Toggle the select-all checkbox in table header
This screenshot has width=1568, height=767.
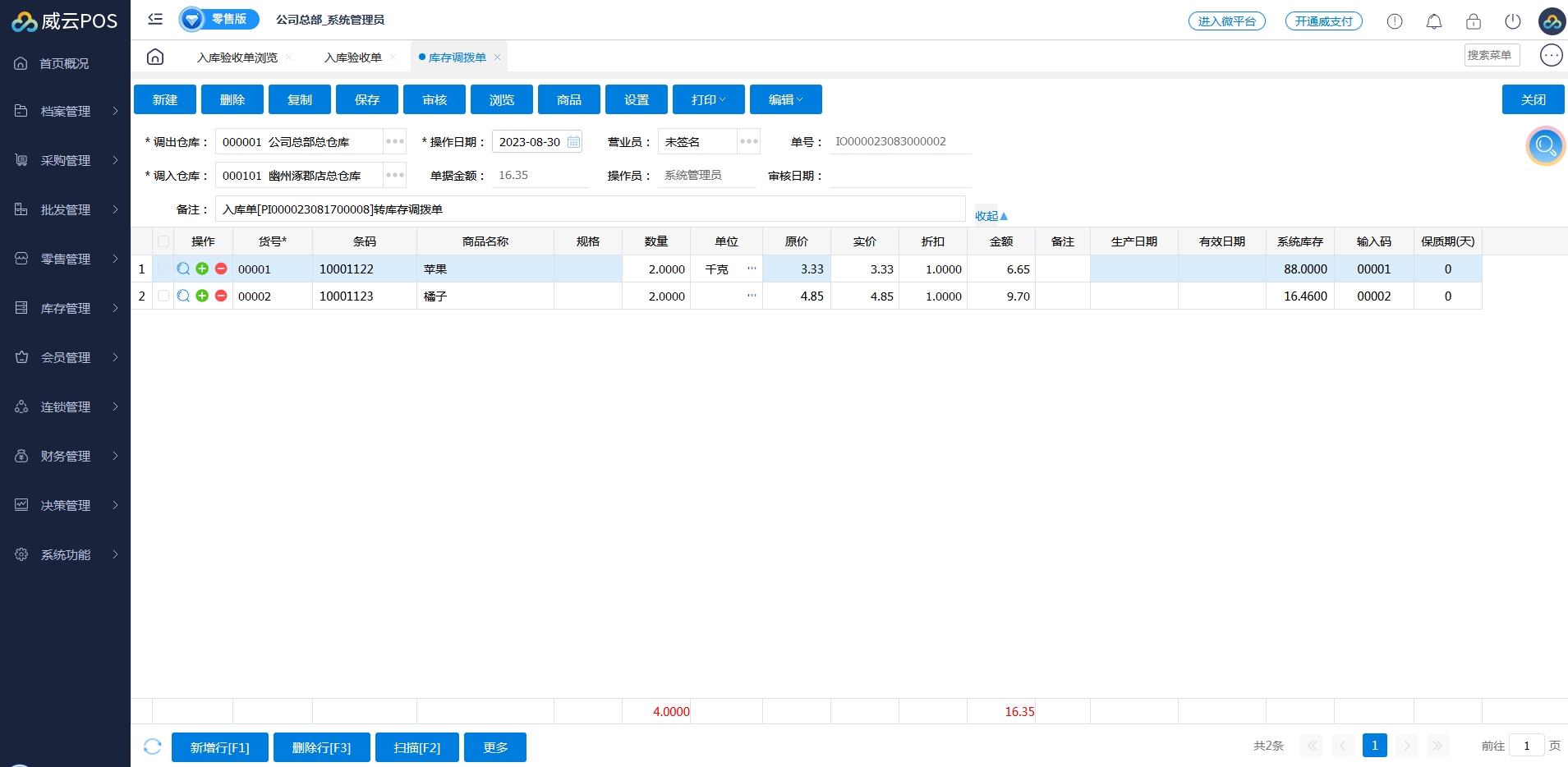(163, 241)
